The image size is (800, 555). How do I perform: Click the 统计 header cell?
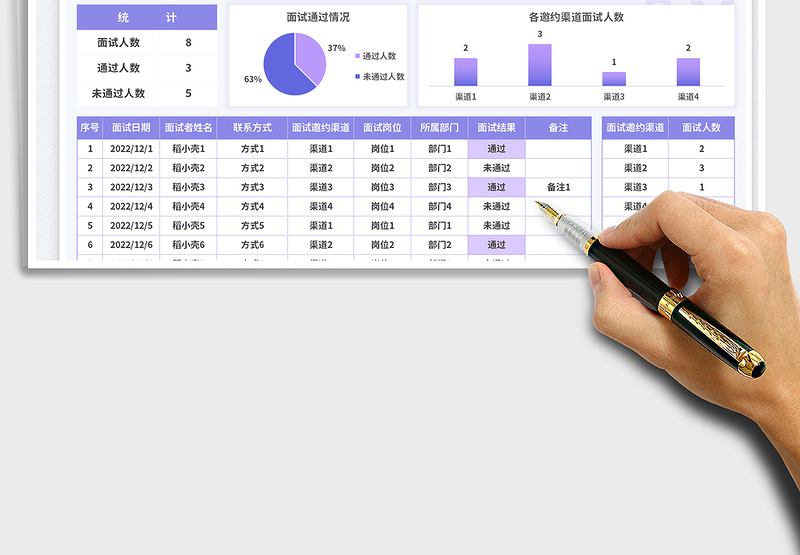pyautogui.click(x=147, y=17)
